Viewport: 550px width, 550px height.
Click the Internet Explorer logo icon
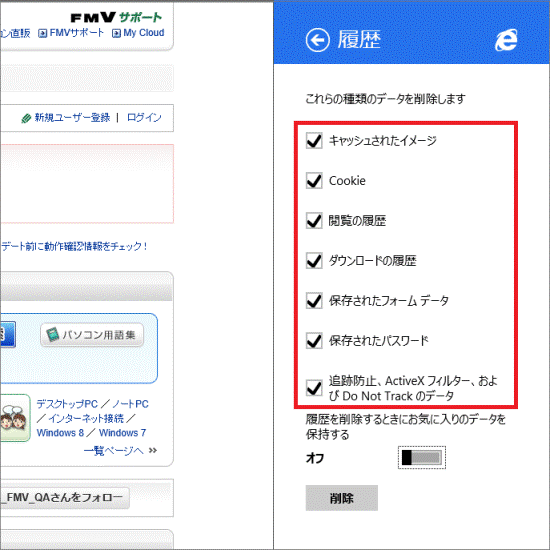(x=506, y=40)
